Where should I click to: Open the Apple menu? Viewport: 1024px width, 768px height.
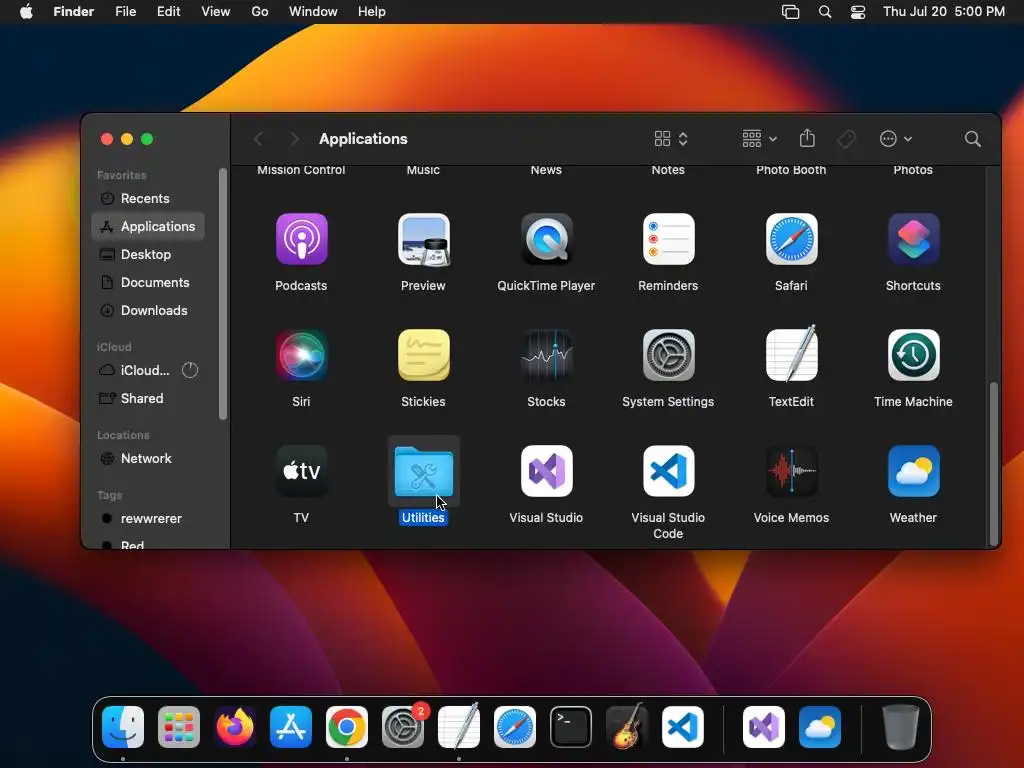26,12
